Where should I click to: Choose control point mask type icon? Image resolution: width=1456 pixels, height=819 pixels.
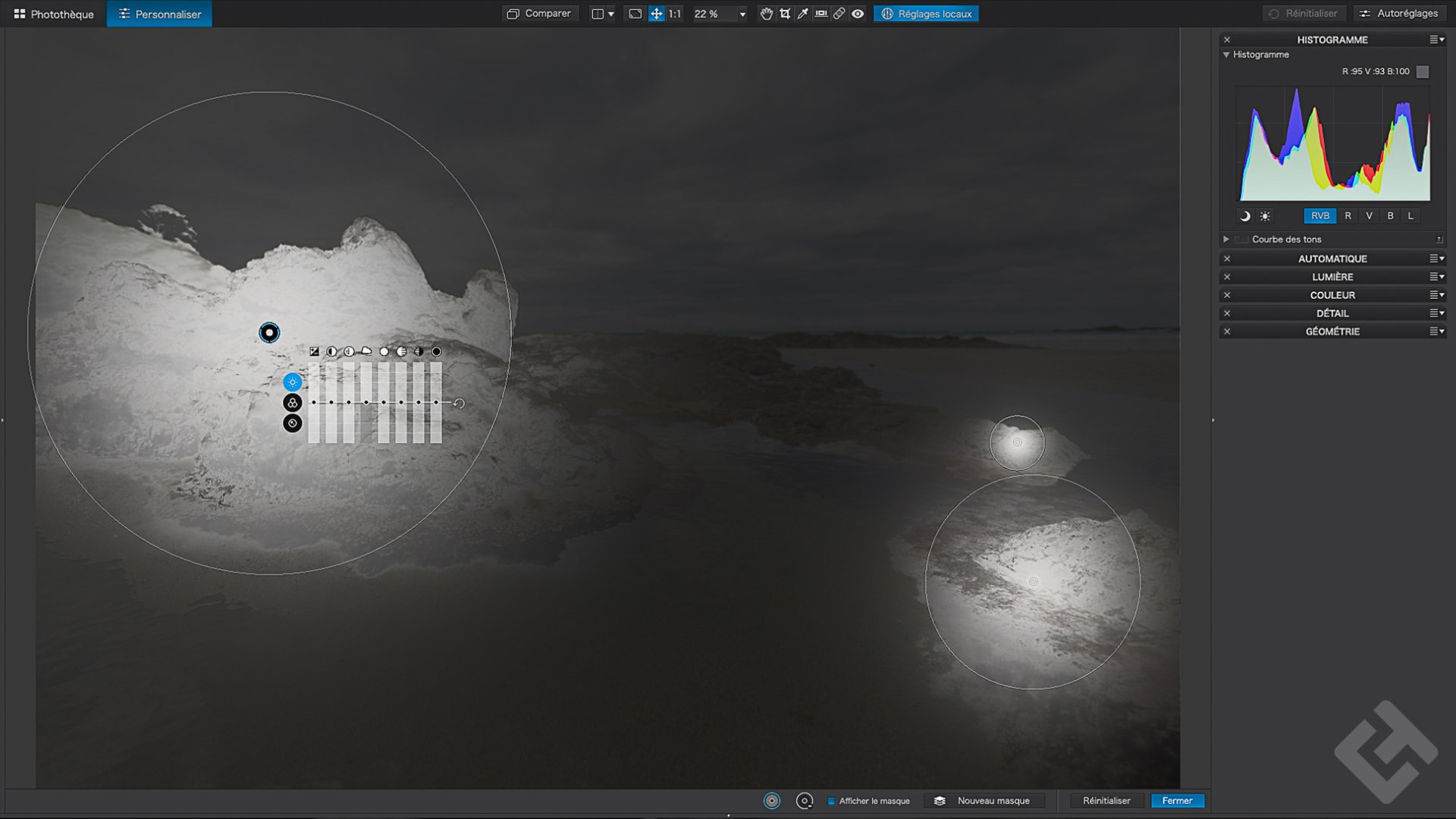click(x=772, y=801)
